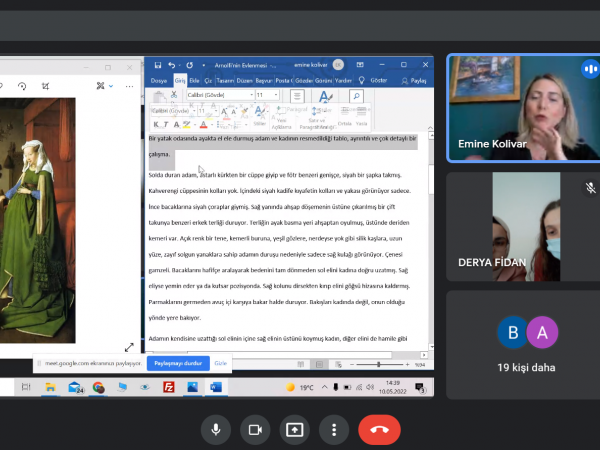Image resolution: width=600 pixels, height=450 pixels.
Task: Open the Photos app on taskbar
Action: (x=192, y=387)
